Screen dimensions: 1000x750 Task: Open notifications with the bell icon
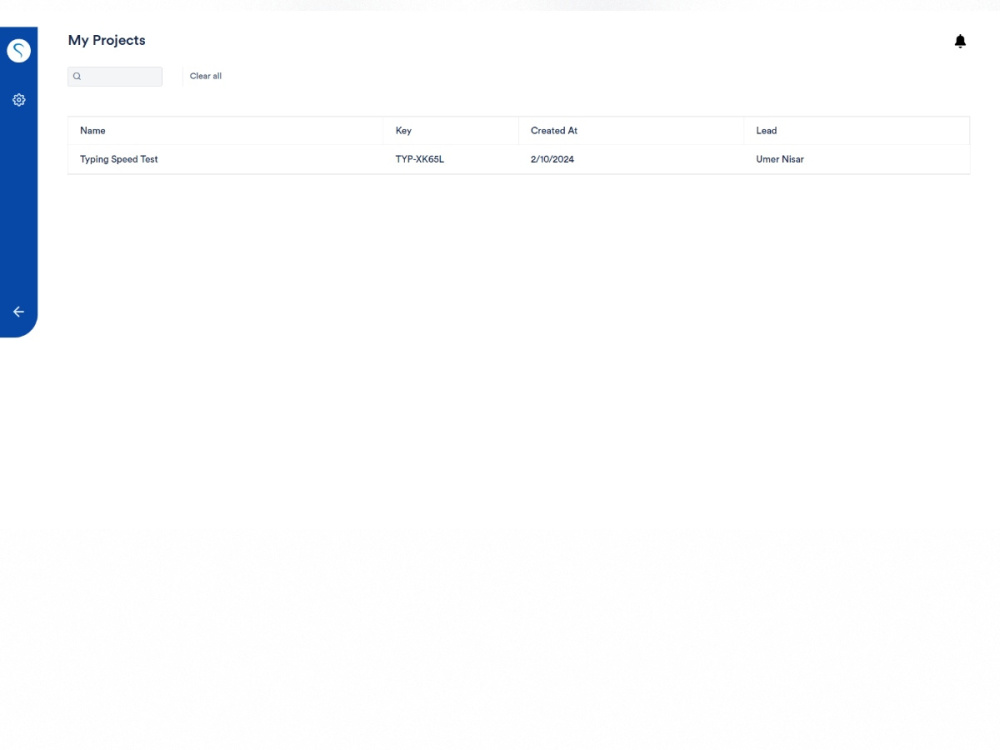tap(960, 41)
